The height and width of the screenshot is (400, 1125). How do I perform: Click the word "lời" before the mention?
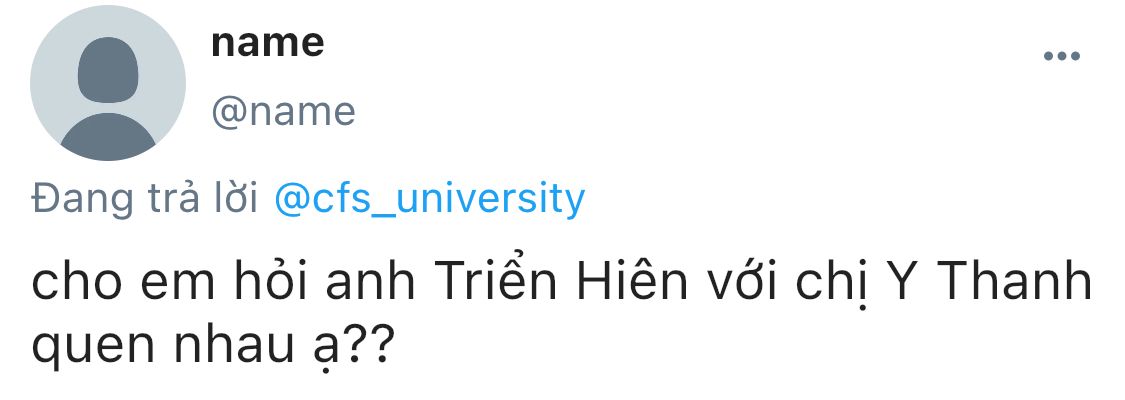click(238, 198)
